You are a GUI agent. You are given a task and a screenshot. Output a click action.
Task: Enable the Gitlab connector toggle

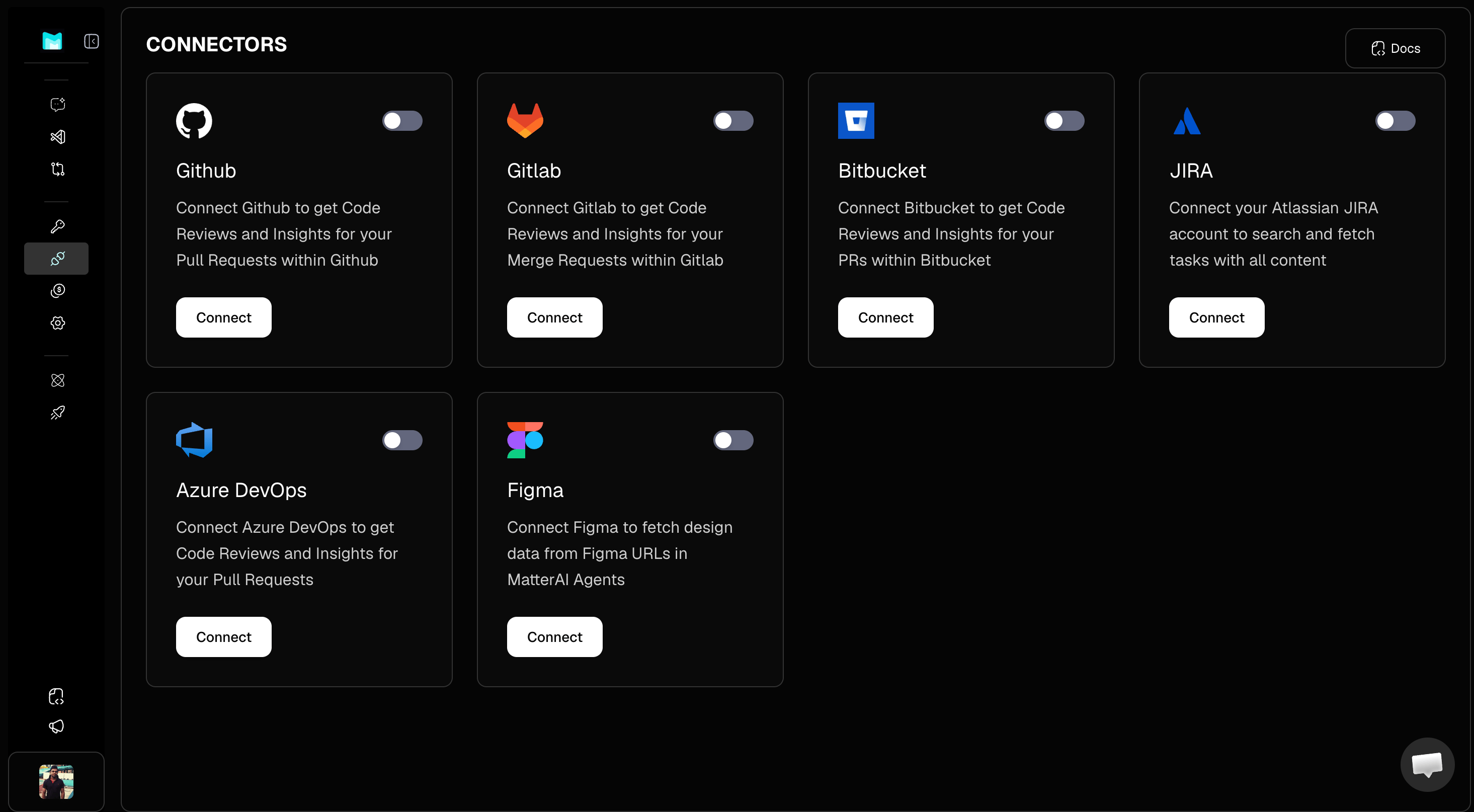click(733, 121)
